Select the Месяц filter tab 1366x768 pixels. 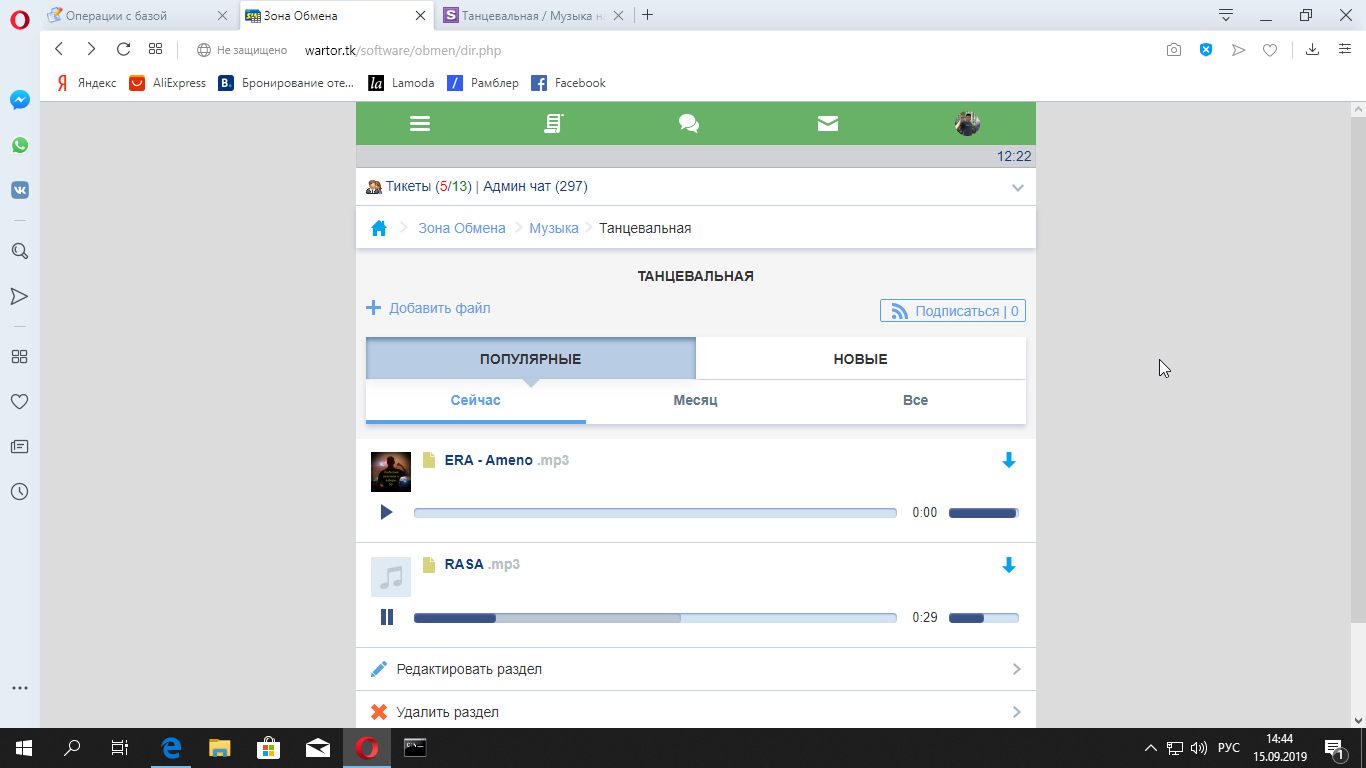(x=695, y=400)
